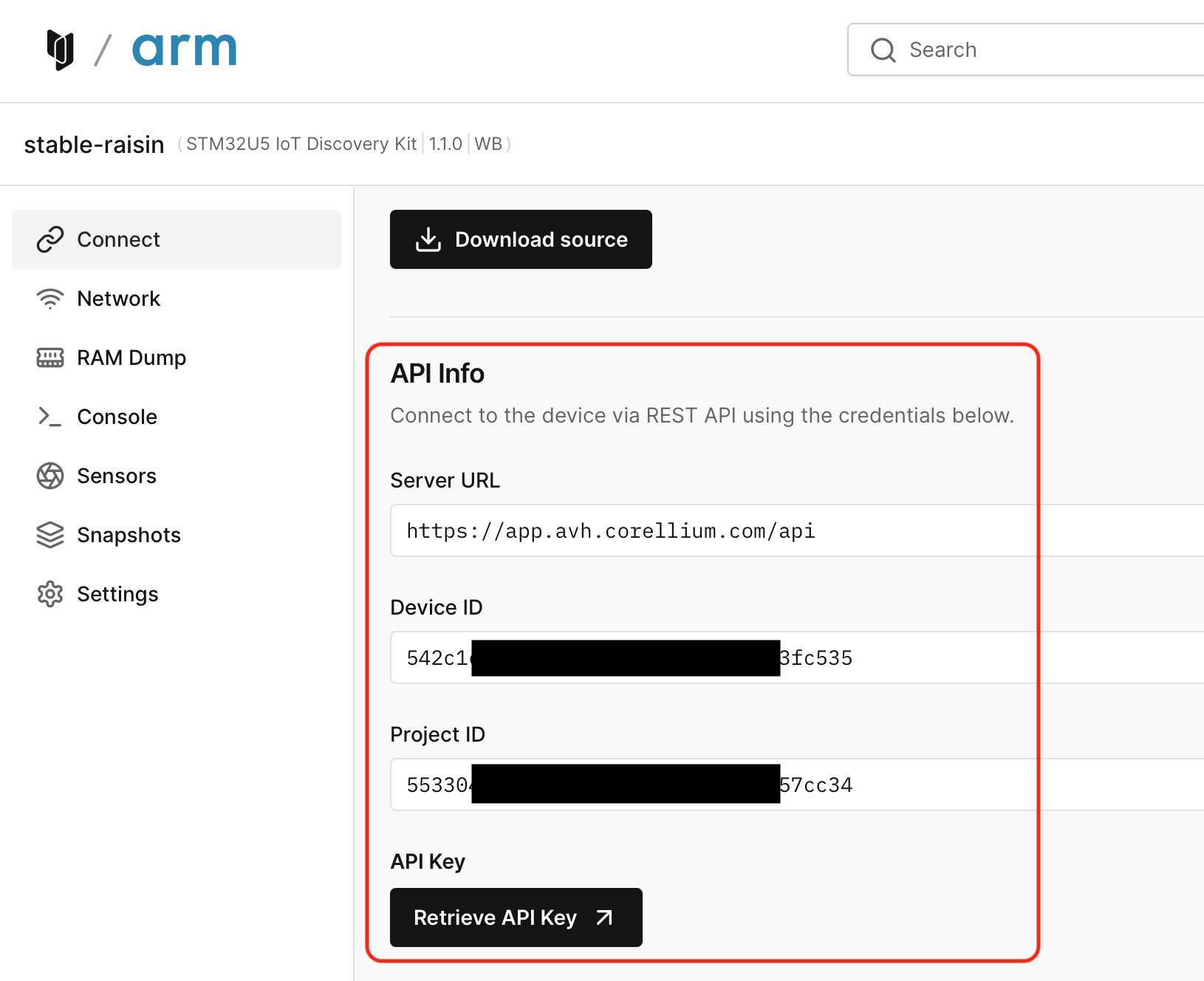Screen dimensions: 1204x981
Task: Select the Project ID field
Action: coord(797,785)
